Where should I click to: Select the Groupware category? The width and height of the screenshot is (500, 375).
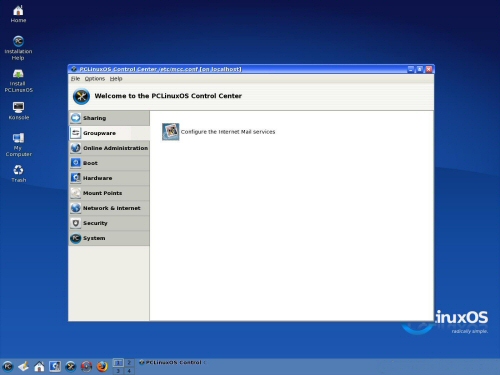tap(109, 133)
